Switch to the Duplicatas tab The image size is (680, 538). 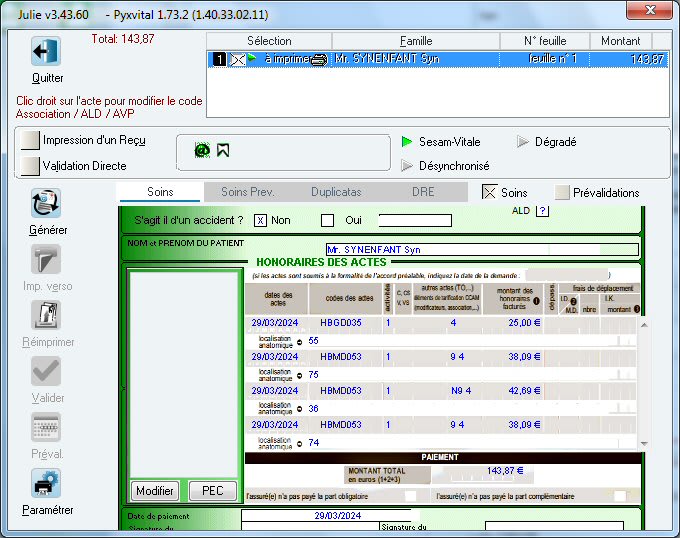click(336, 192)
